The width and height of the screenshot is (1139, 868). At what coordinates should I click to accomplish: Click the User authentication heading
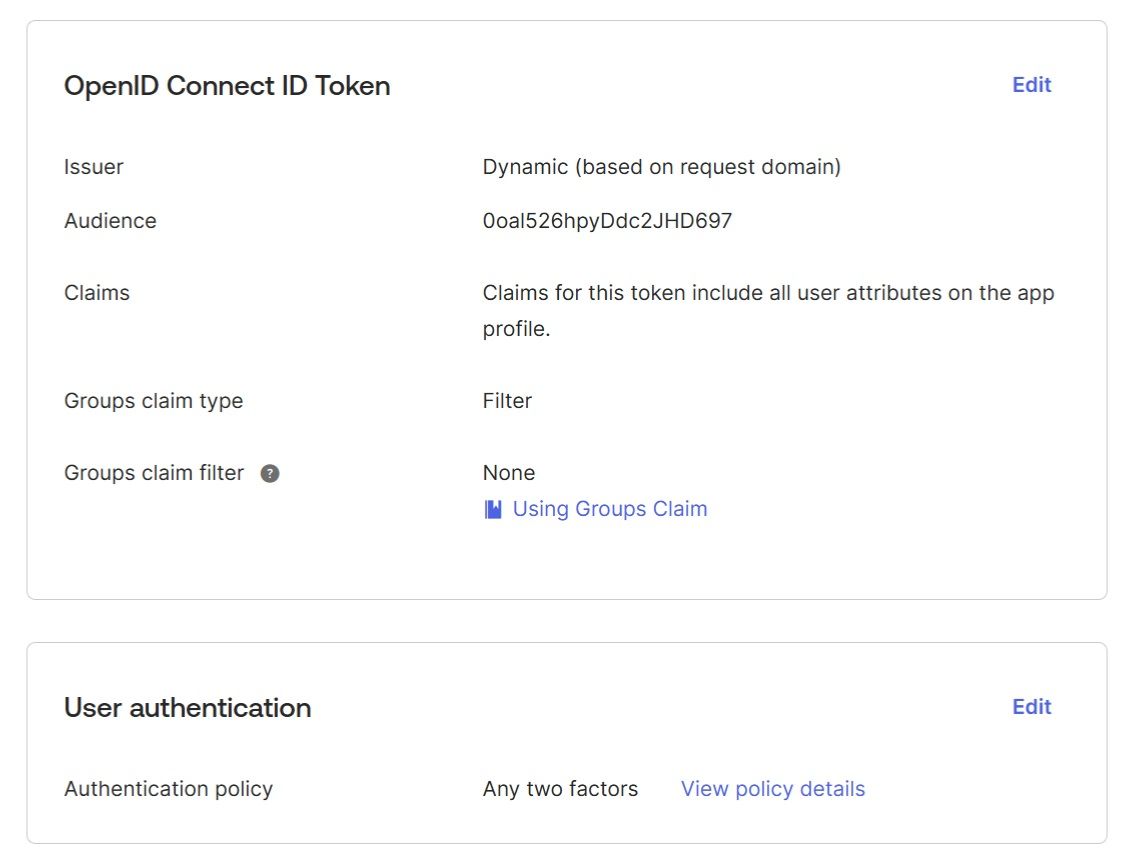click(x=187, y=708)
